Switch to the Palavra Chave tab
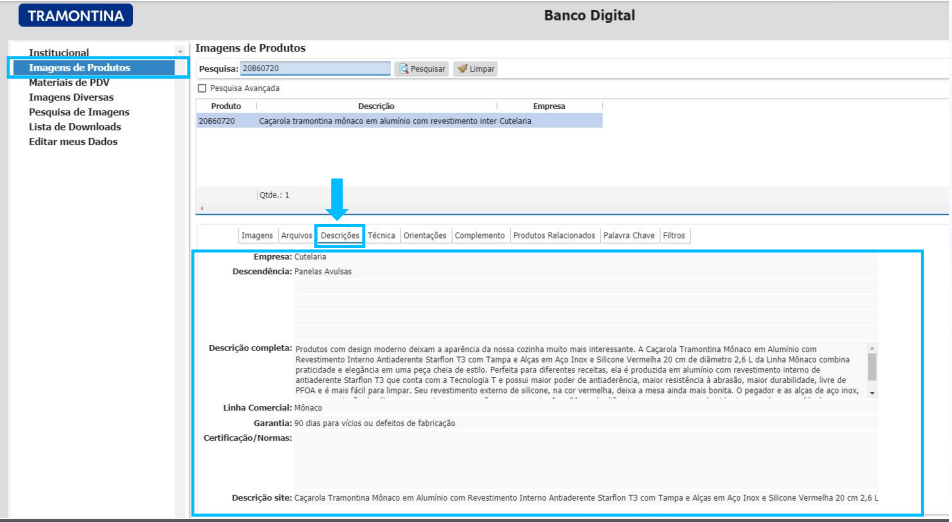The height and width of the screenshot is (522, 952). pyautogui.click(x=629, y=236)
